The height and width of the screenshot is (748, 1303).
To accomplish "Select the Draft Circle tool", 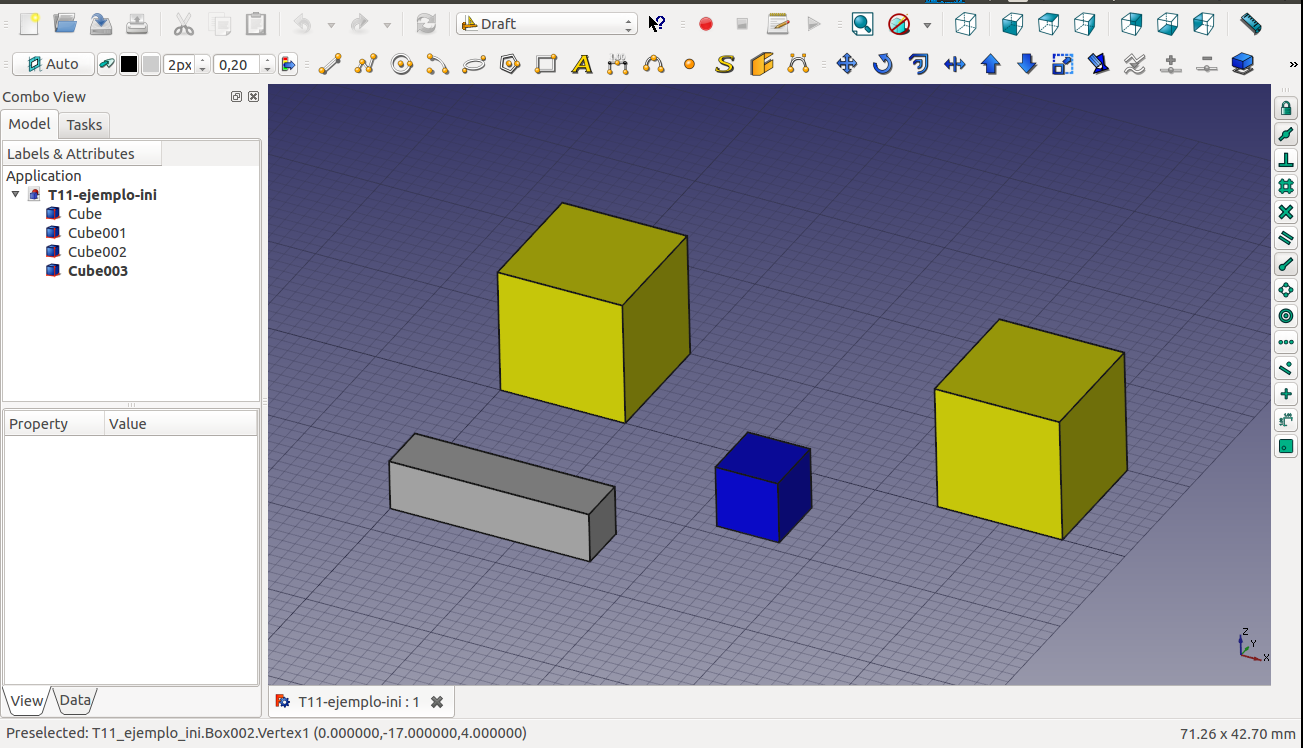I will point(402,65).
